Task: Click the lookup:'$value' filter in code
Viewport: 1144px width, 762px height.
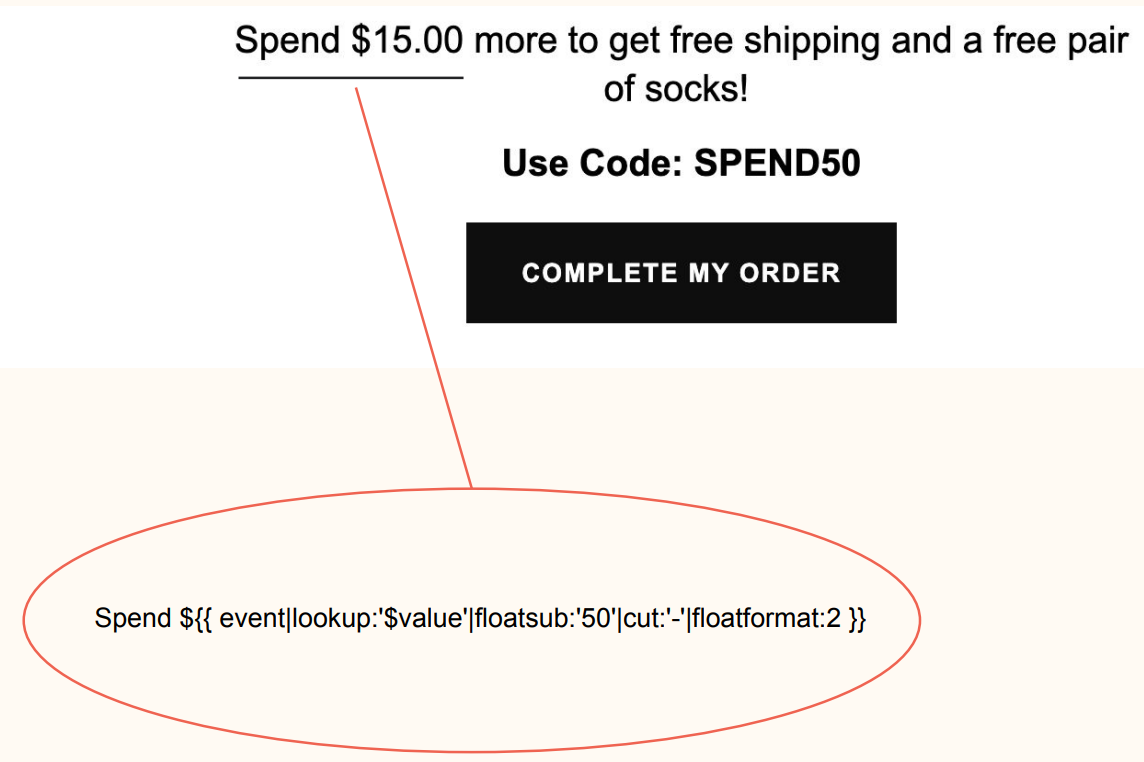Action: pos(378,619)
